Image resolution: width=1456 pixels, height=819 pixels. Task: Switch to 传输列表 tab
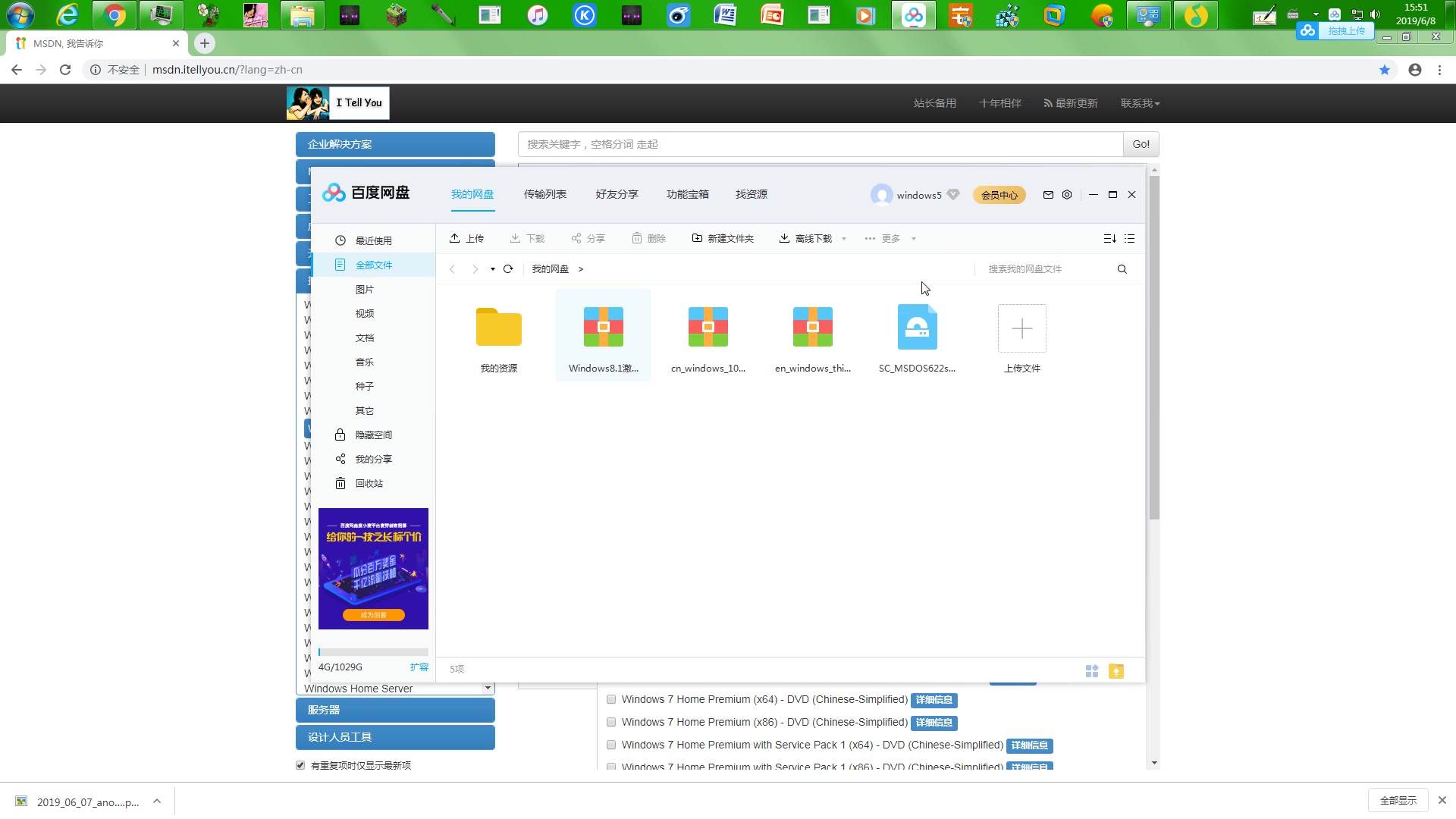(x=545, y=195)
